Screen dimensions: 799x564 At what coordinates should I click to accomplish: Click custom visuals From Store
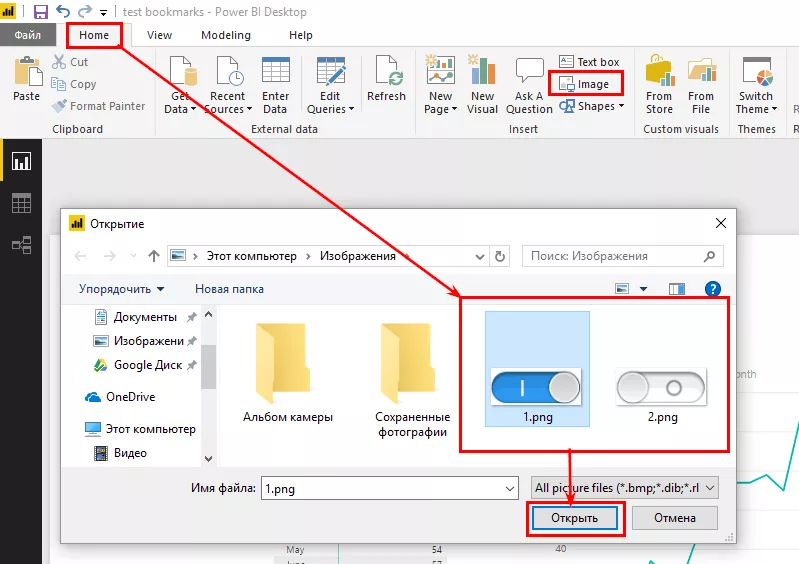click(659, 85)
